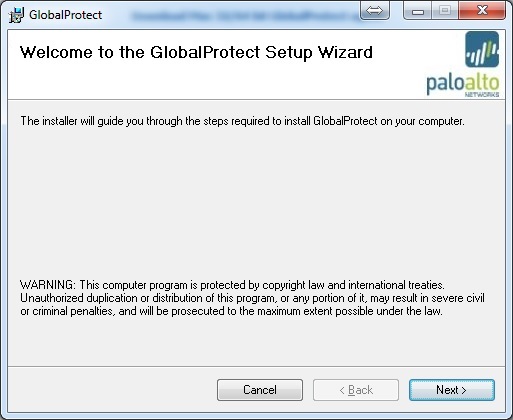The height and width of the screenshot is (420, 513).
Task: Click the paloalto wordmark
Action: [463, 83]
